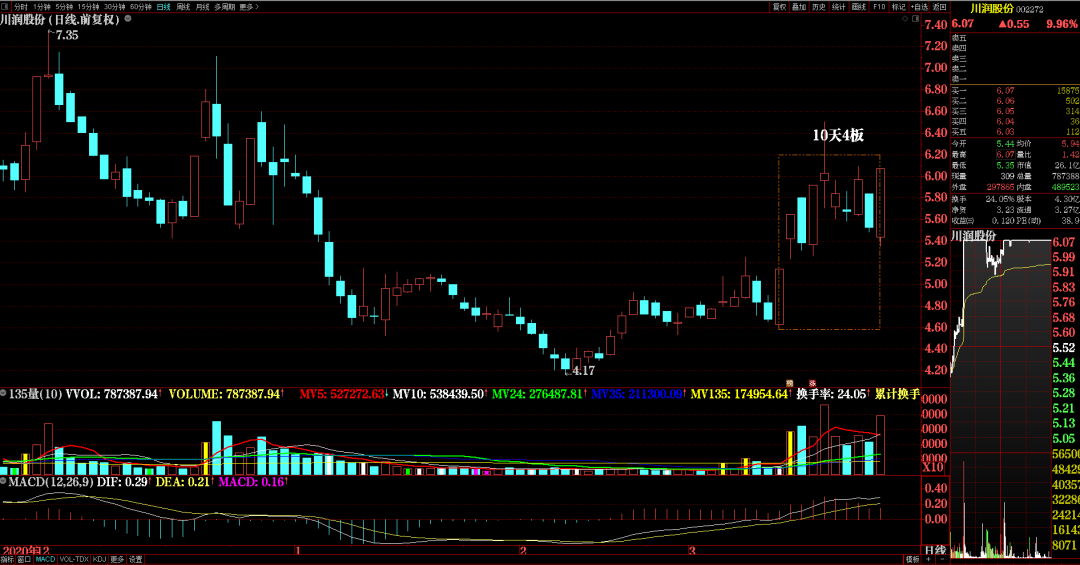Click the 日线 tab under the mini intraday chart
Screen dimensions: 1080x565
(935, 550)
